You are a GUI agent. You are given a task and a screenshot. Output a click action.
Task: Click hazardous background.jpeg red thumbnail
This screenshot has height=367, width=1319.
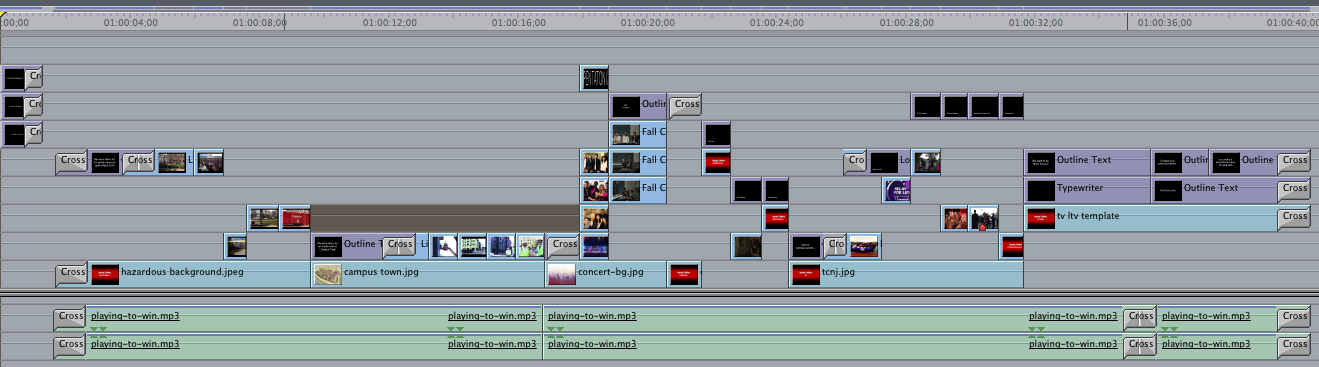coord(104,274)
